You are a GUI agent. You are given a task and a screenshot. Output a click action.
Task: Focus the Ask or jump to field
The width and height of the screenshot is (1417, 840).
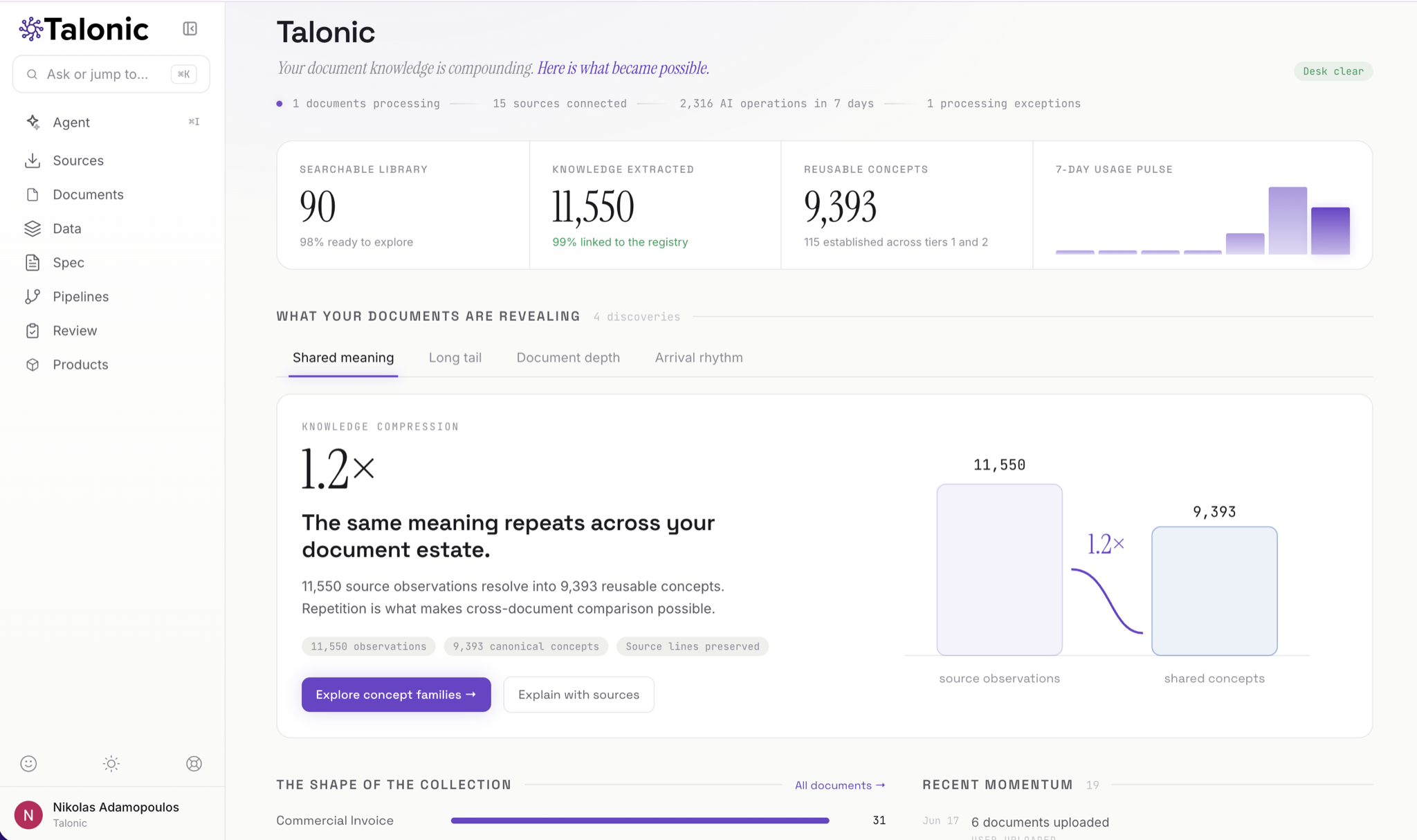pyautogui.click(x=111, y=74)
